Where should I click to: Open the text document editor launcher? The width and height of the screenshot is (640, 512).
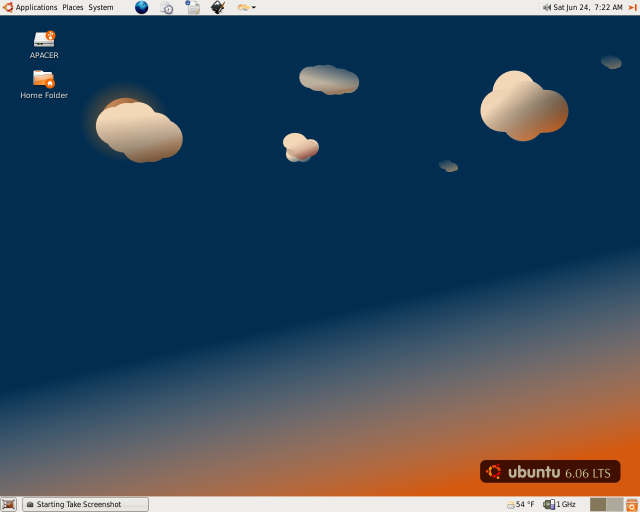click(x=193, y=7)
